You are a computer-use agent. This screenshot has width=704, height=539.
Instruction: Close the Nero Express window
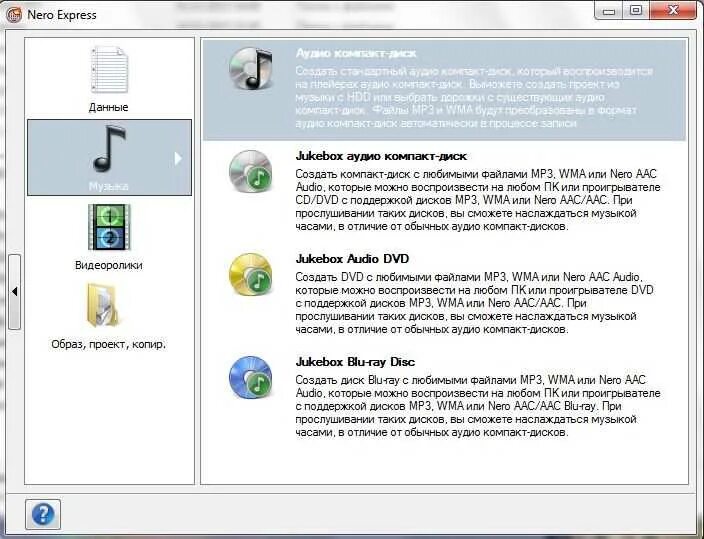point(673,11)
